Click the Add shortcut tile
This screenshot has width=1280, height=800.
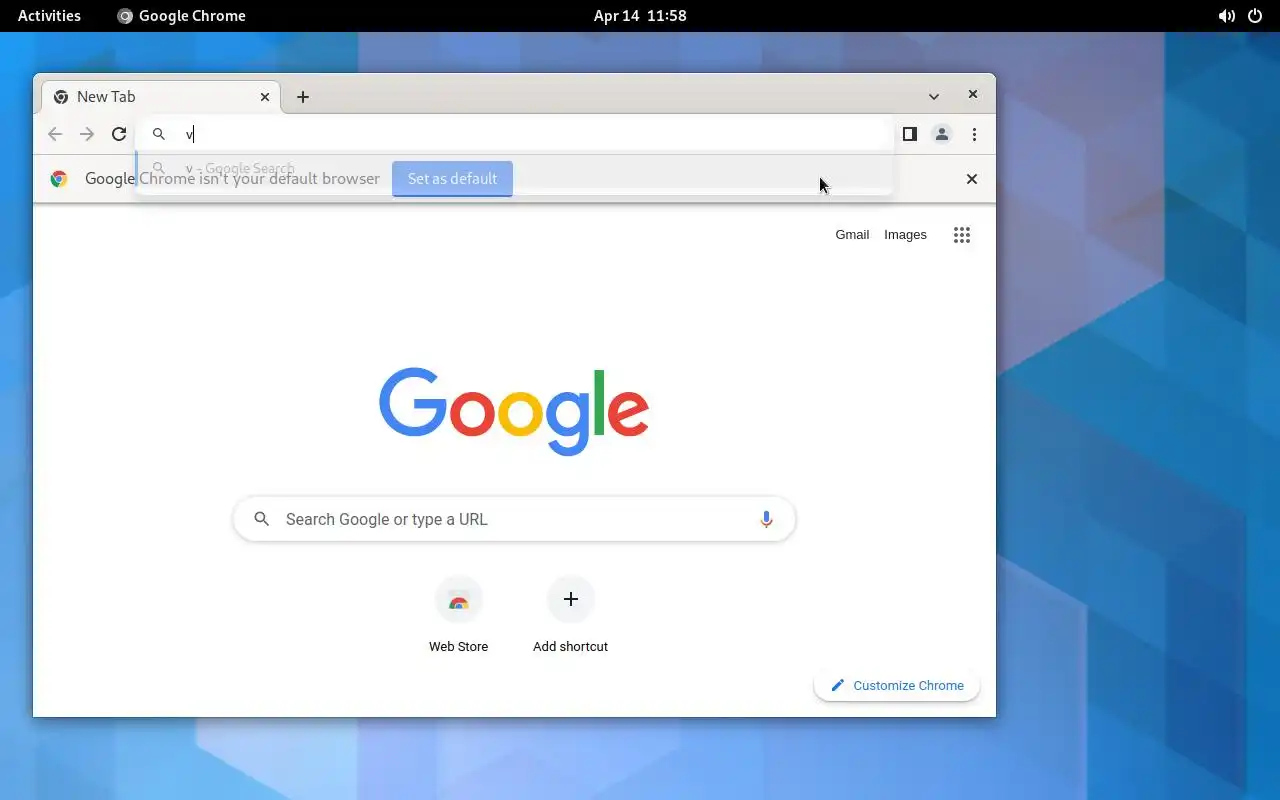pos(570,616)
